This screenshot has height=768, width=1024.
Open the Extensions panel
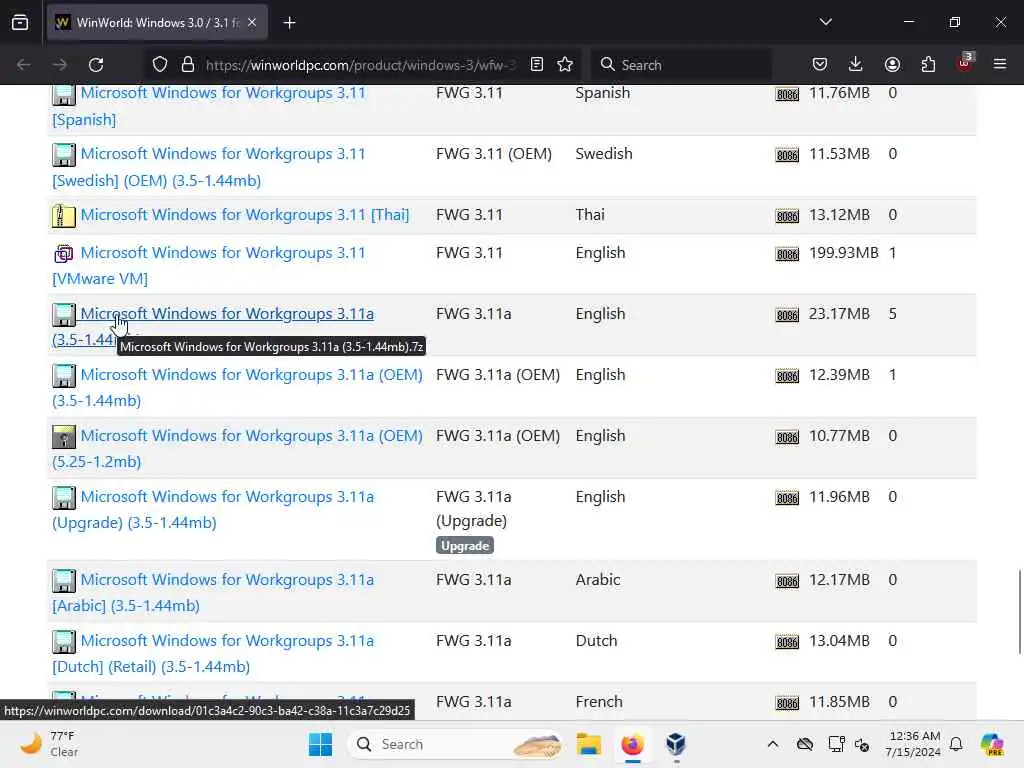click(x=928, y=65)
